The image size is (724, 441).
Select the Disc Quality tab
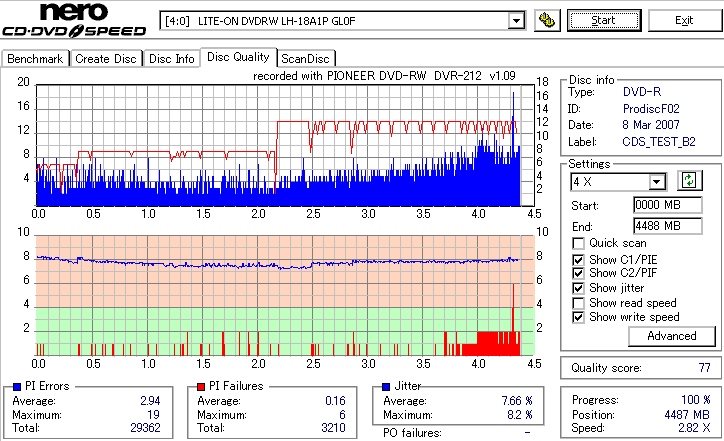(238, 57)
